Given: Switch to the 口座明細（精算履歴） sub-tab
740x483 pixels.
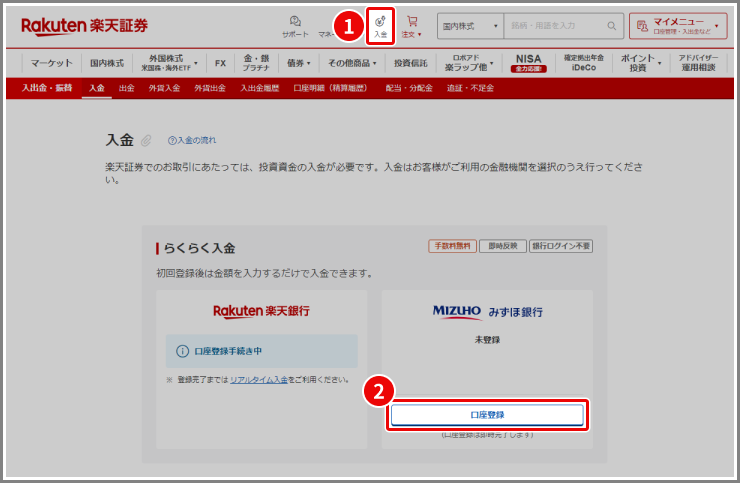Looking at the screenshot, I should (330, 88).
